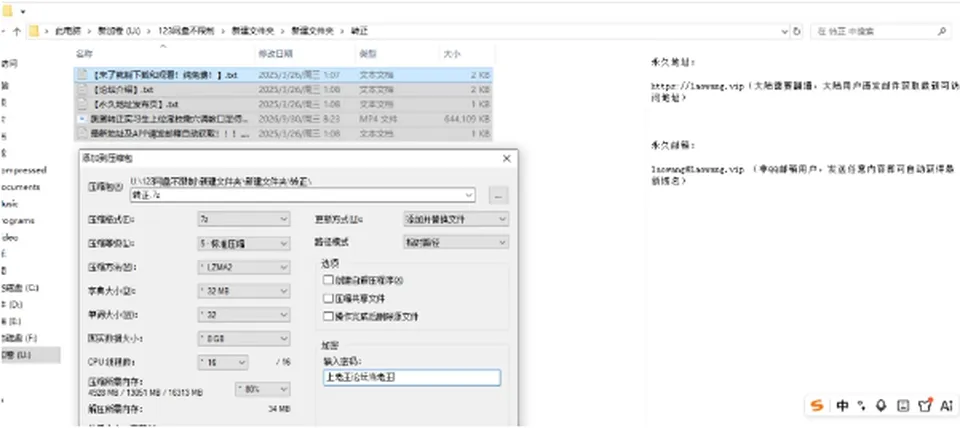Open the skin (shirt) icon in IME bar
Viewport: 960px width, 428px height.
(x=924, y=405)
